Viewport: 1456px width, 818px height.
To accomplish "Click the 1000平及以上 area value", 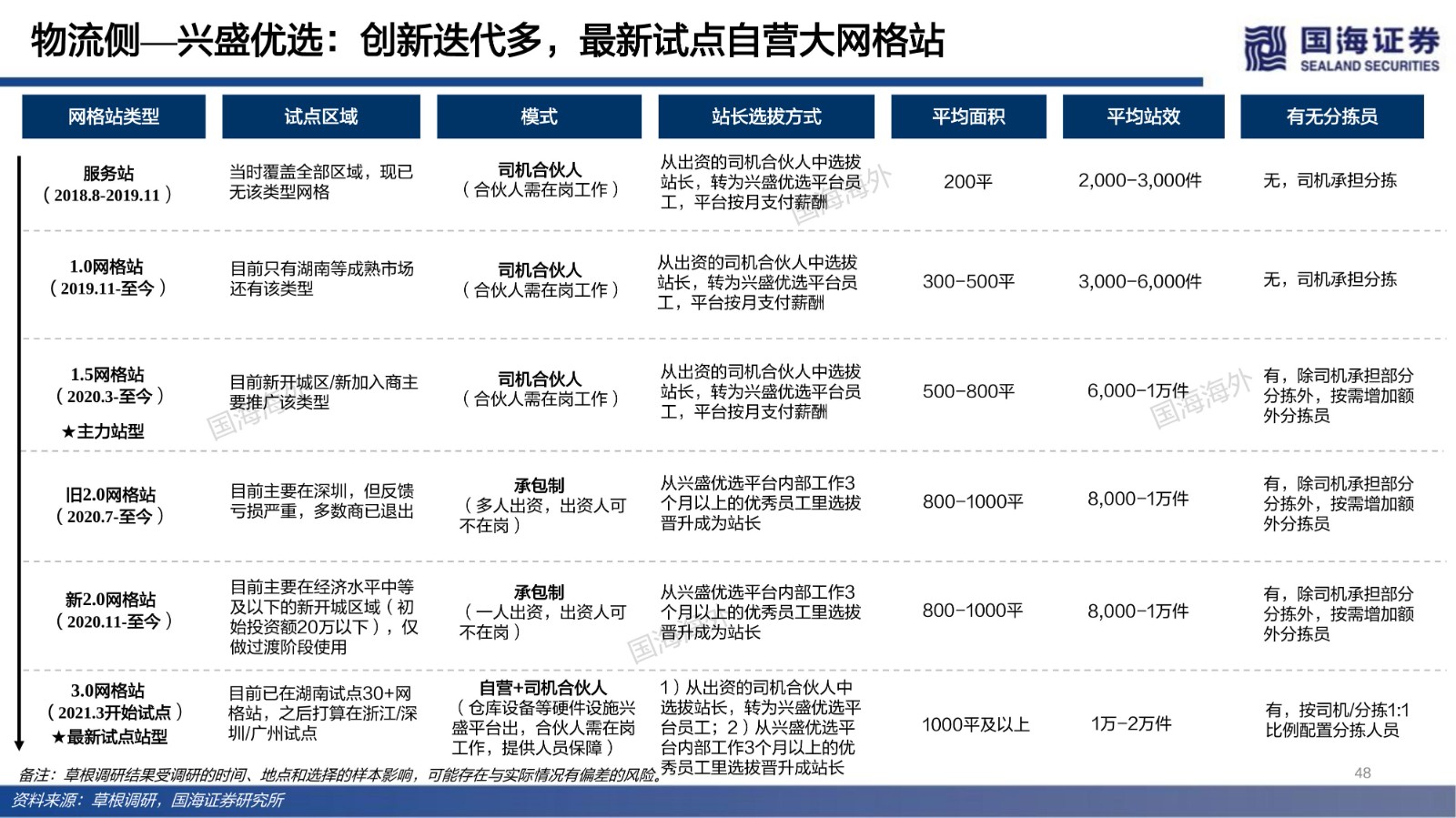I will click(976, 725).
